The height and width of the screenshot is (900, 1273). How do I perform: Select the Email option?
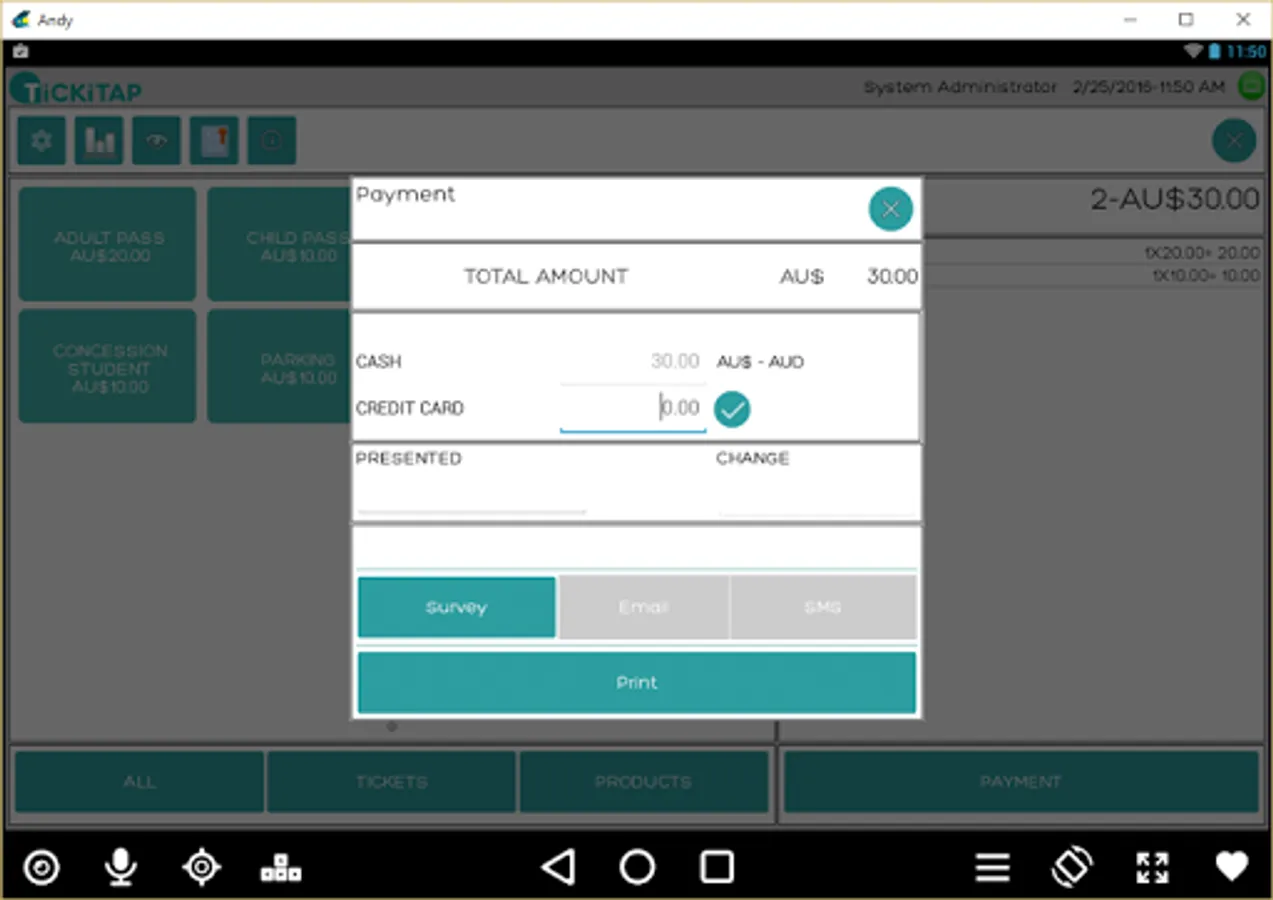coord(644,607)
